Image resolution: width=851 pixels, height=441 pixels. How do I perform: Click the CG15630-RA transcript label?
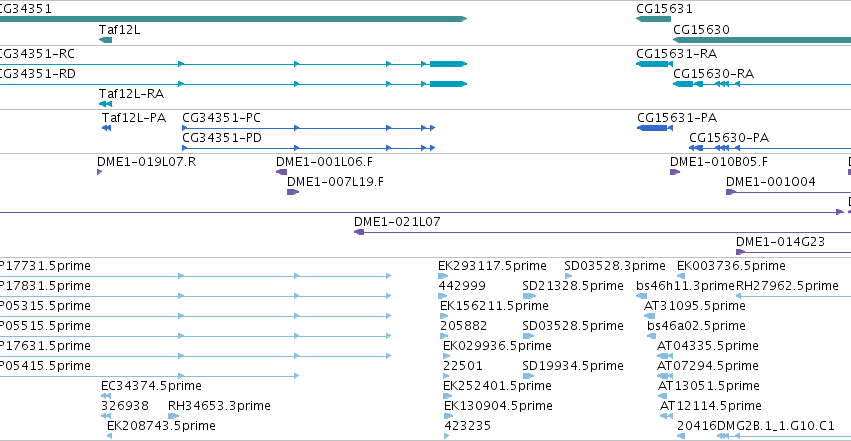coord(713,74)
